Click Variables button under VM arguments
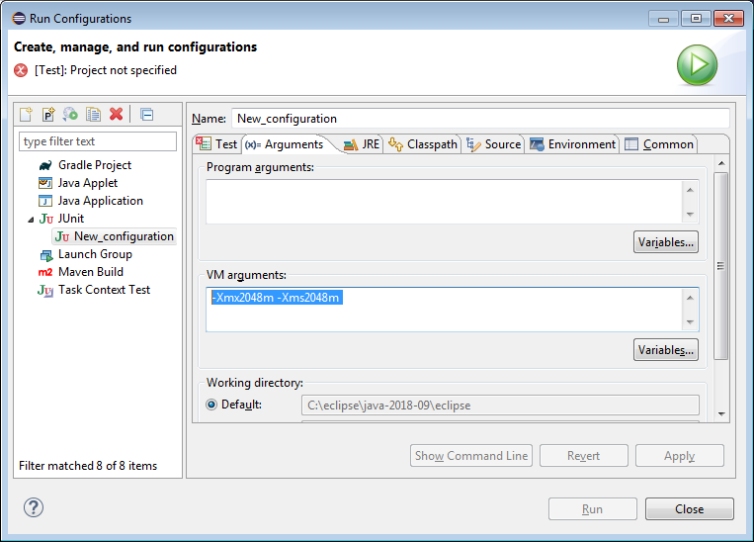The width and height of the screenshot is (754, 542). click(665, 349)
